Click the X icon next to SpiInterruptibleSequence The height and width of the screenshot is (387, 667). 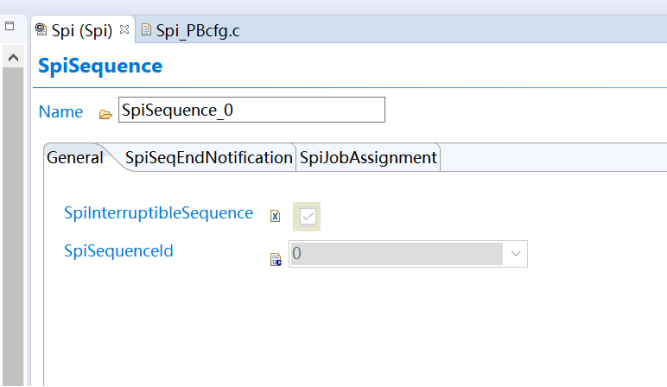(x=275, y=216)
